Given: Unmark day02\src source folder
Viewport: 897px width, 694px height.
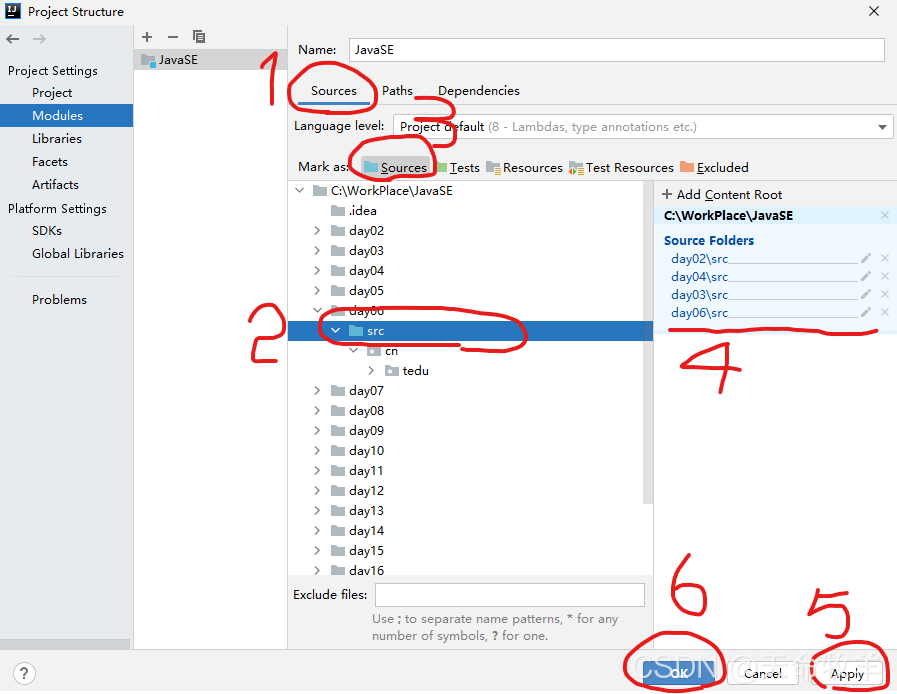Looking at the screenshot, I should (x=885, y=259).
